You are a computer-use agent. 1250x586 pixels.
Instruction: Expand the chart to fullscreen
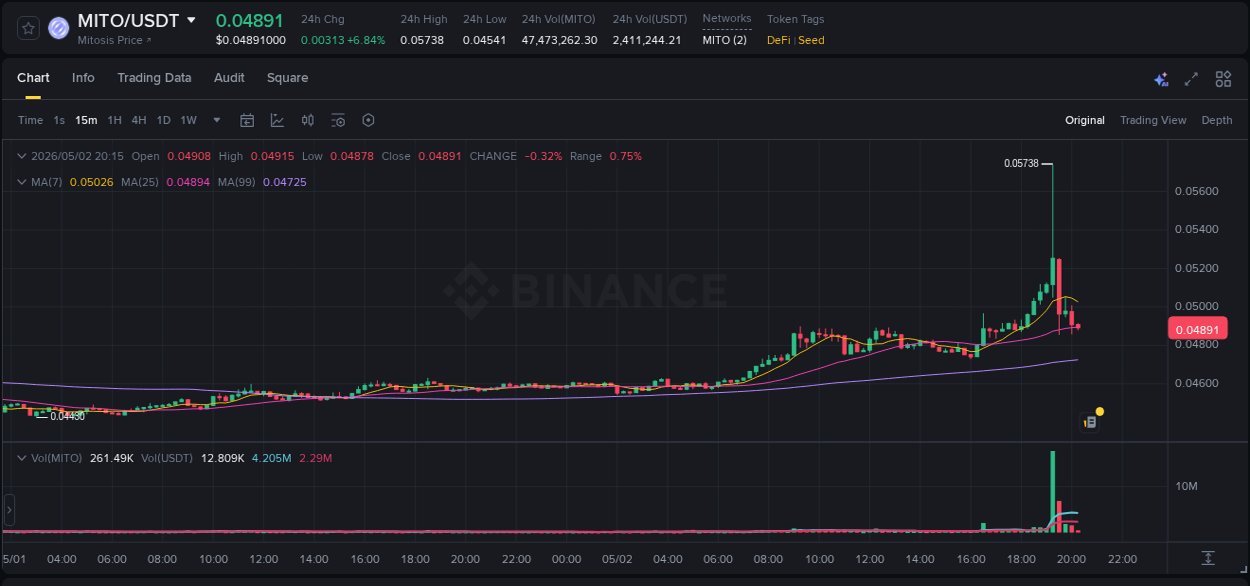coord(1191,79)
